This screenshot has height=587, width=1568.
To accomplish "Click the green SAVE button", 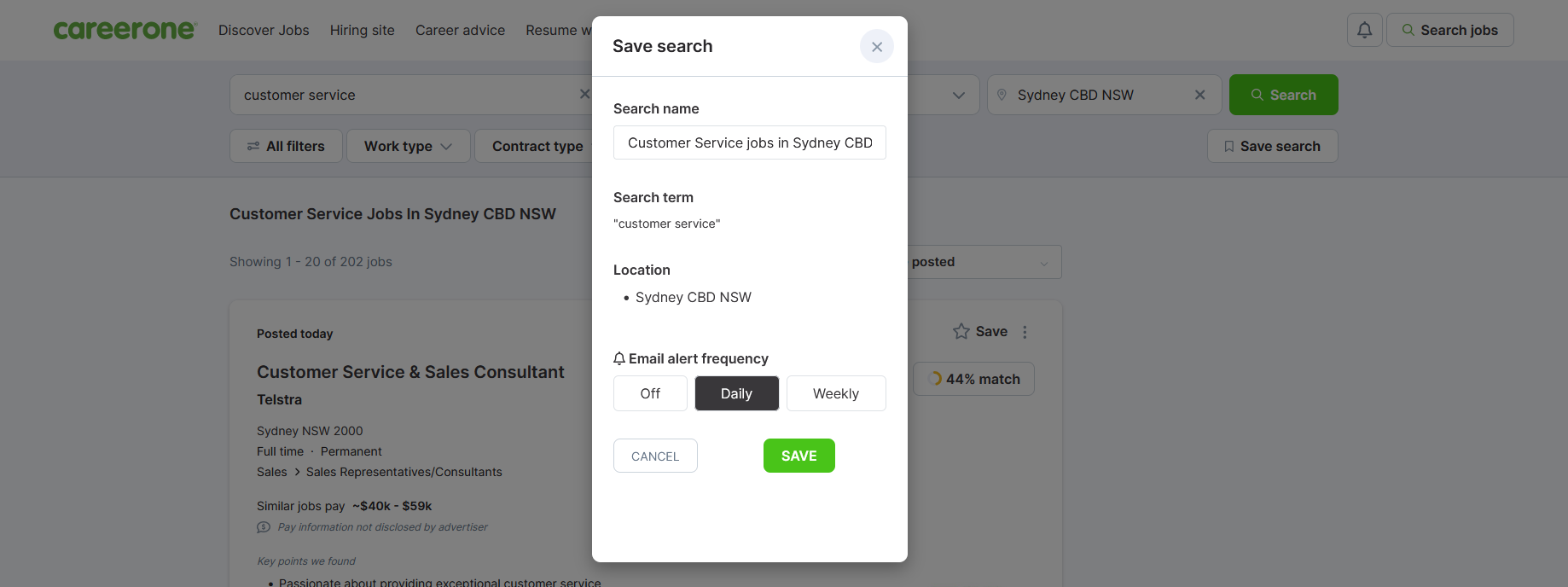I will click(799, 456).
